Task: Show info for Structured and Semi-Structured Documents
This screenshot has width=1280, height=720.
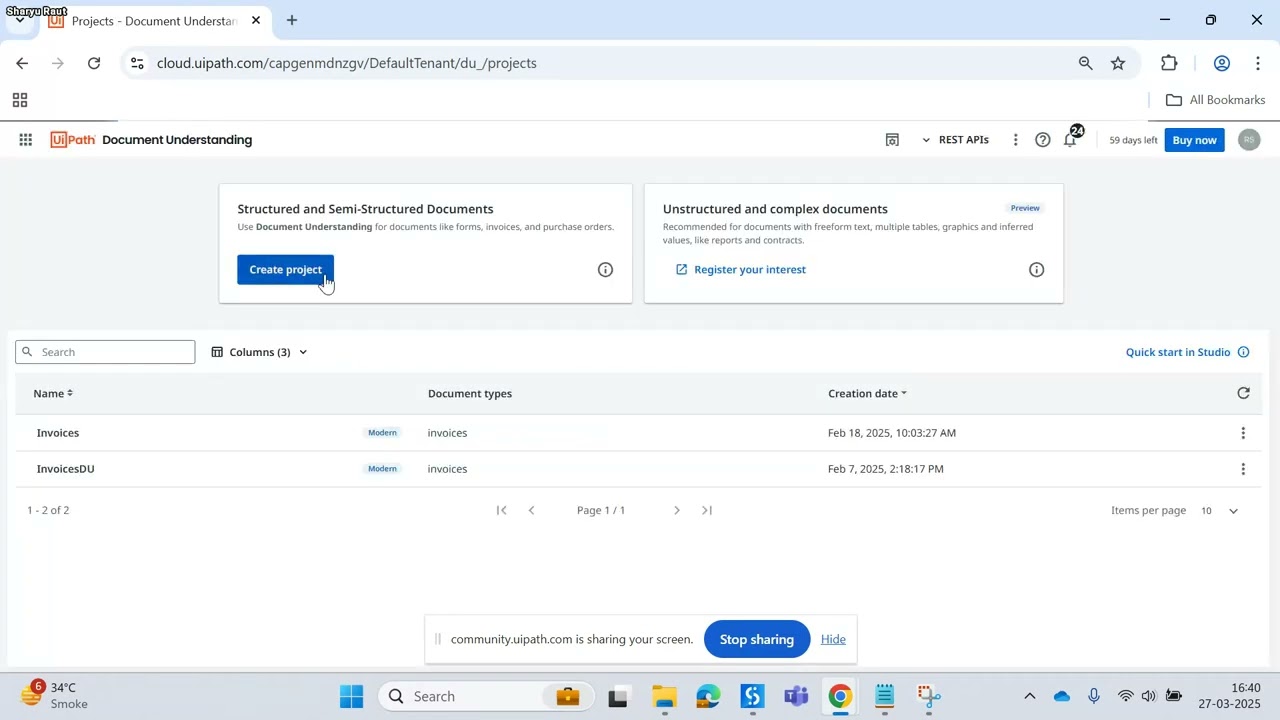Action: 605,270
